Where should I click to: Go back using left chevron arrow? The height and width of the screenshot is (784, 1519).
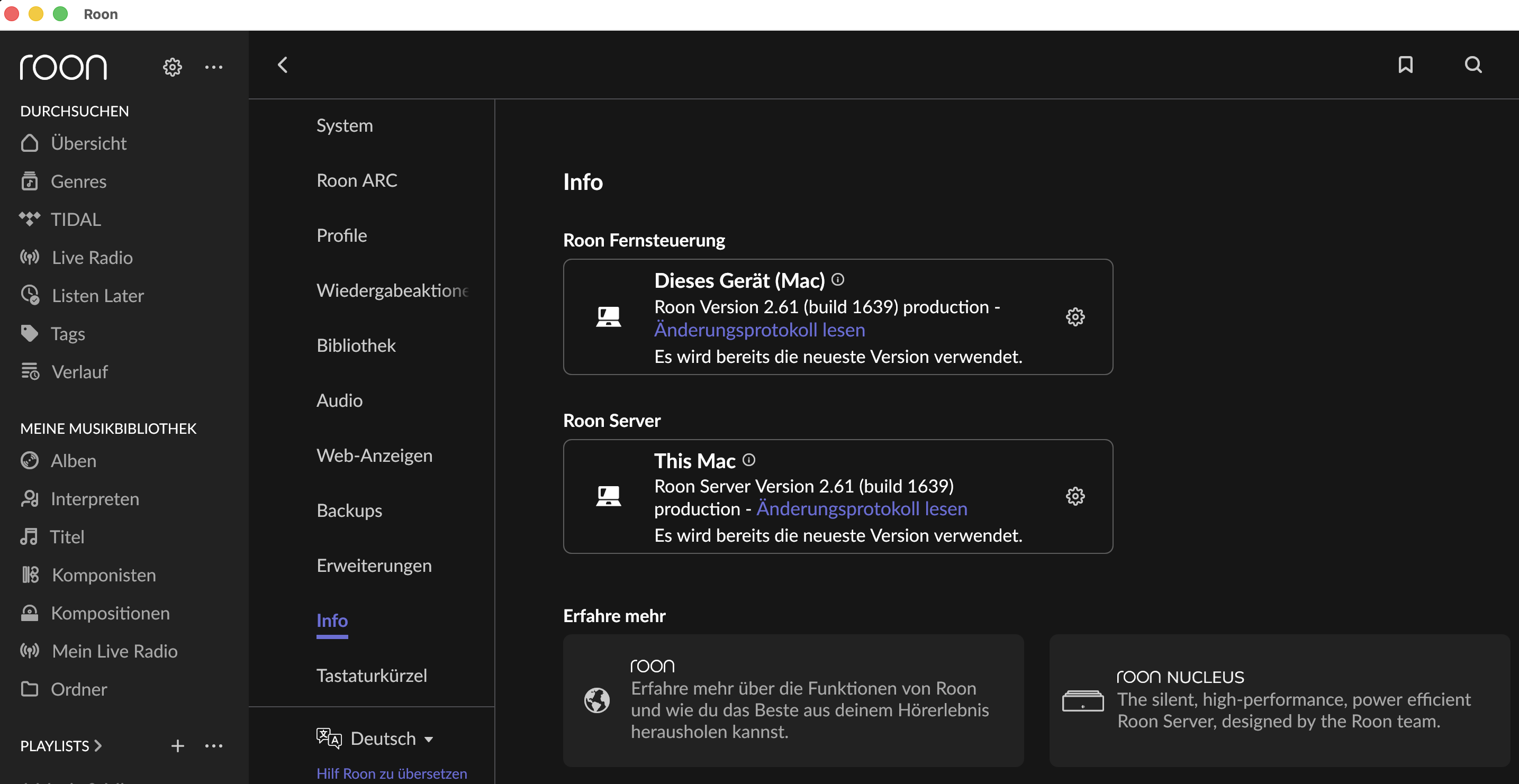(x=283, y=65)
